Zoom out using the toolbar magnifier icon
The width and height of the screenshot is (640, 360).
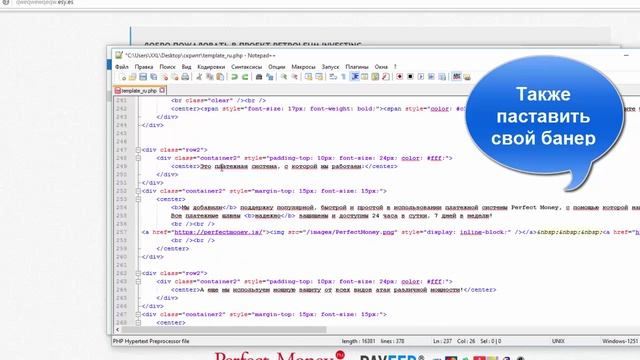[294, 77]
